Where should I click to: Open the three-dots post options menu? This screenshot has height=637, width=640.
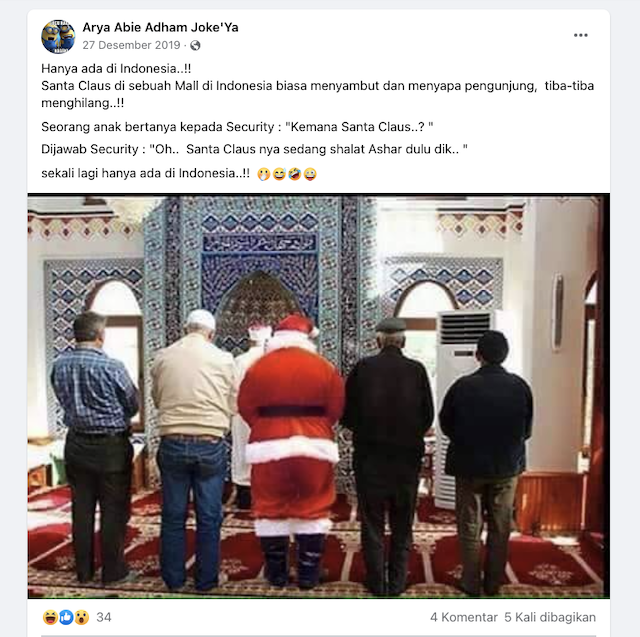(580, 36)
